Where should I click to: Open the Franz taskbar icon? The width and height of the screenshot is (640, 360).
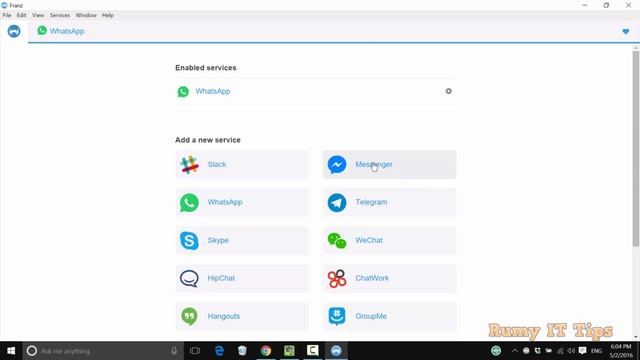336,351
